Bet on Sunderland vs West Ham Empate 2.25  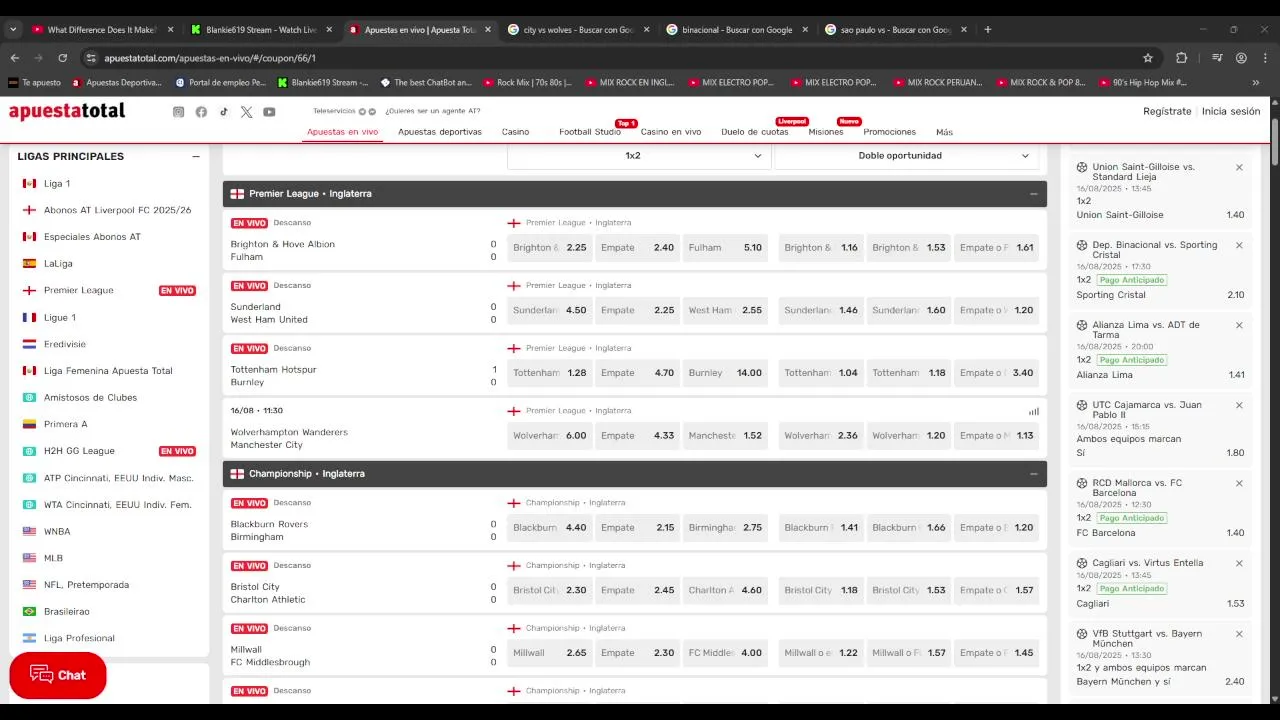pos(637,311)
